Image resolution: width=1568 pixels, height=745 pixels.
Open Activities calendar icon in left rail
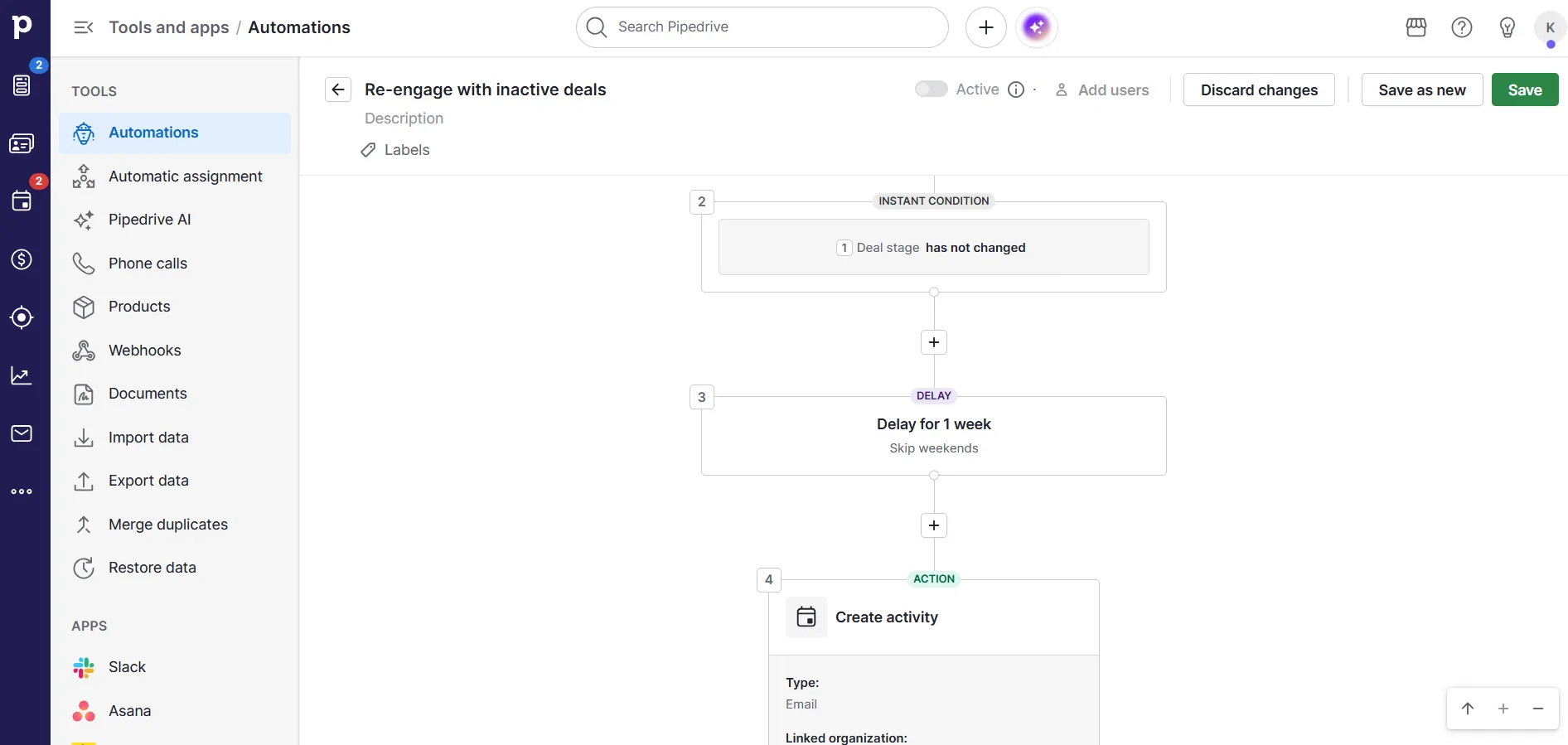pyautogui.click(x=22, y=201)
